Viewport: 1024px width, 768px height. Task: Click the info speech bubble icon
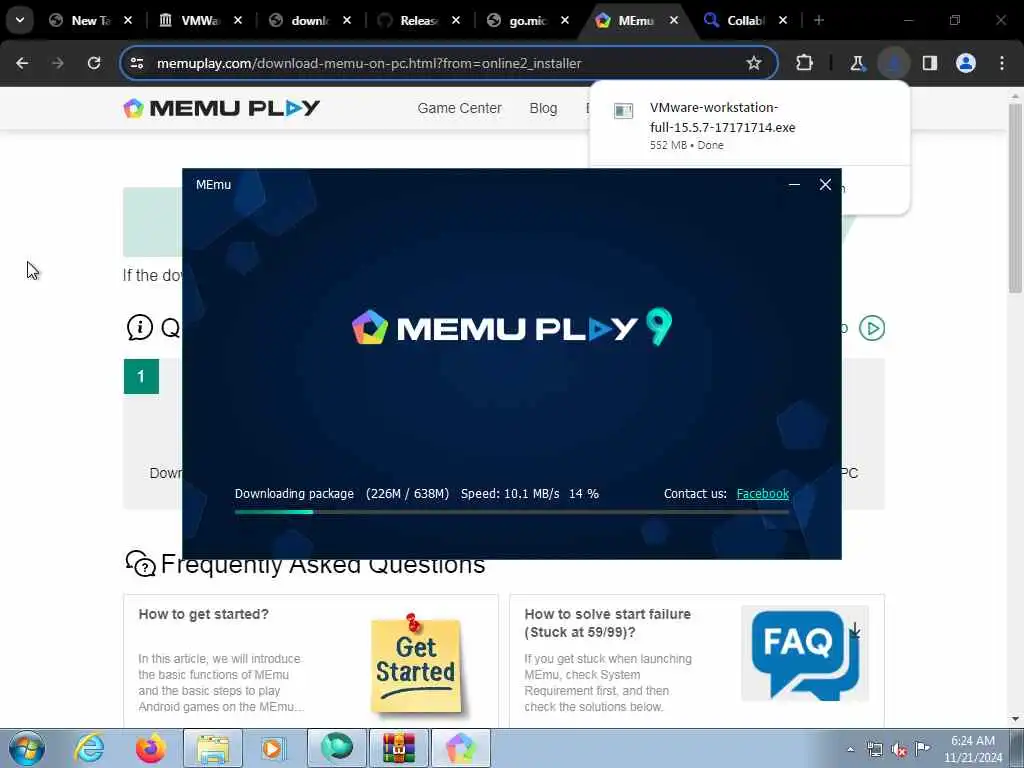(x=140, y=327)
